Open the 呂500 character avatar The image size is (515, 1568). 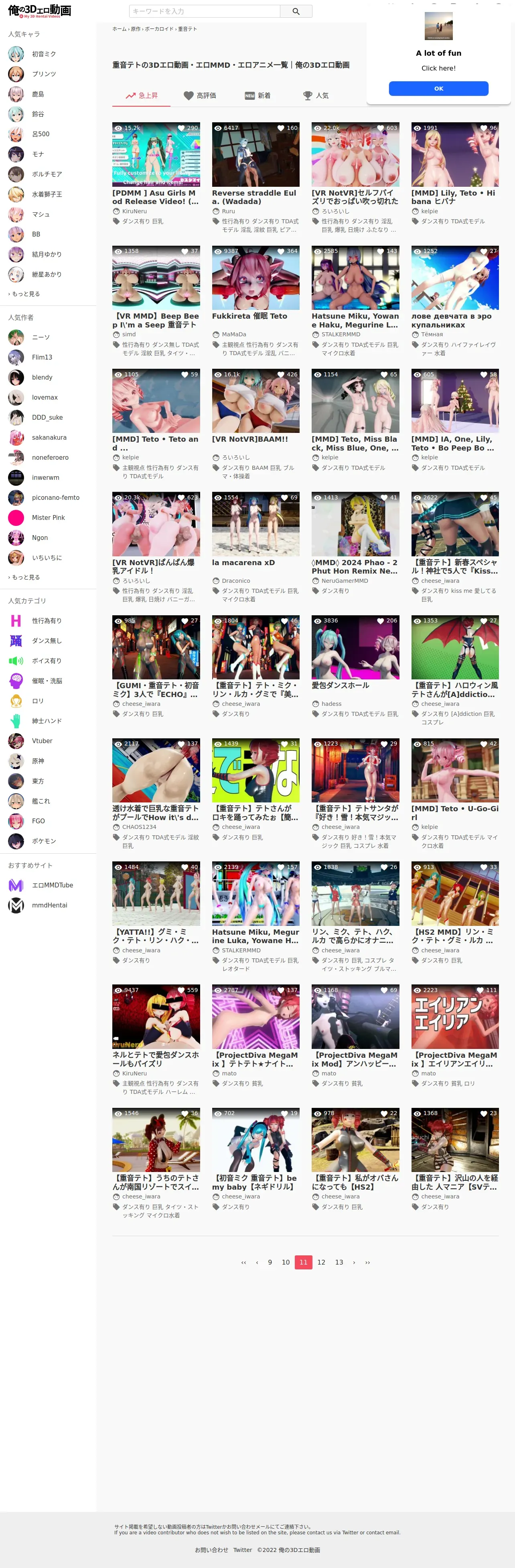(16, 135)
